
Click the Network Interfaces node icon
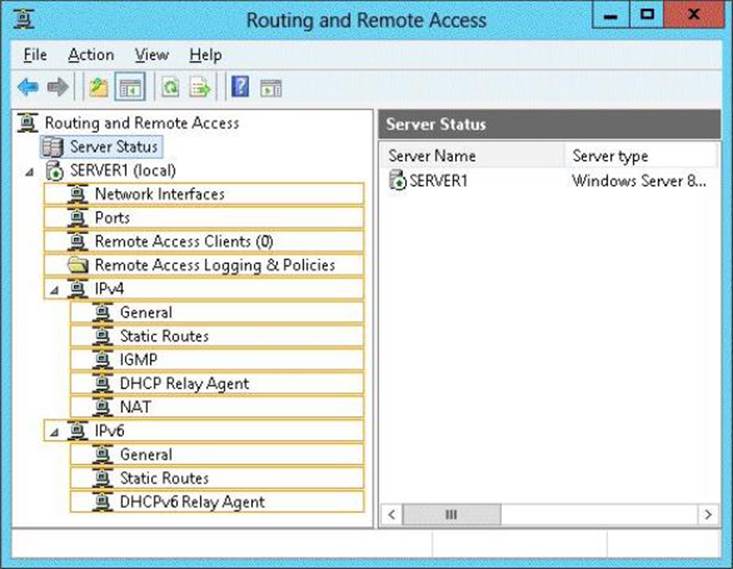point(78,194)
